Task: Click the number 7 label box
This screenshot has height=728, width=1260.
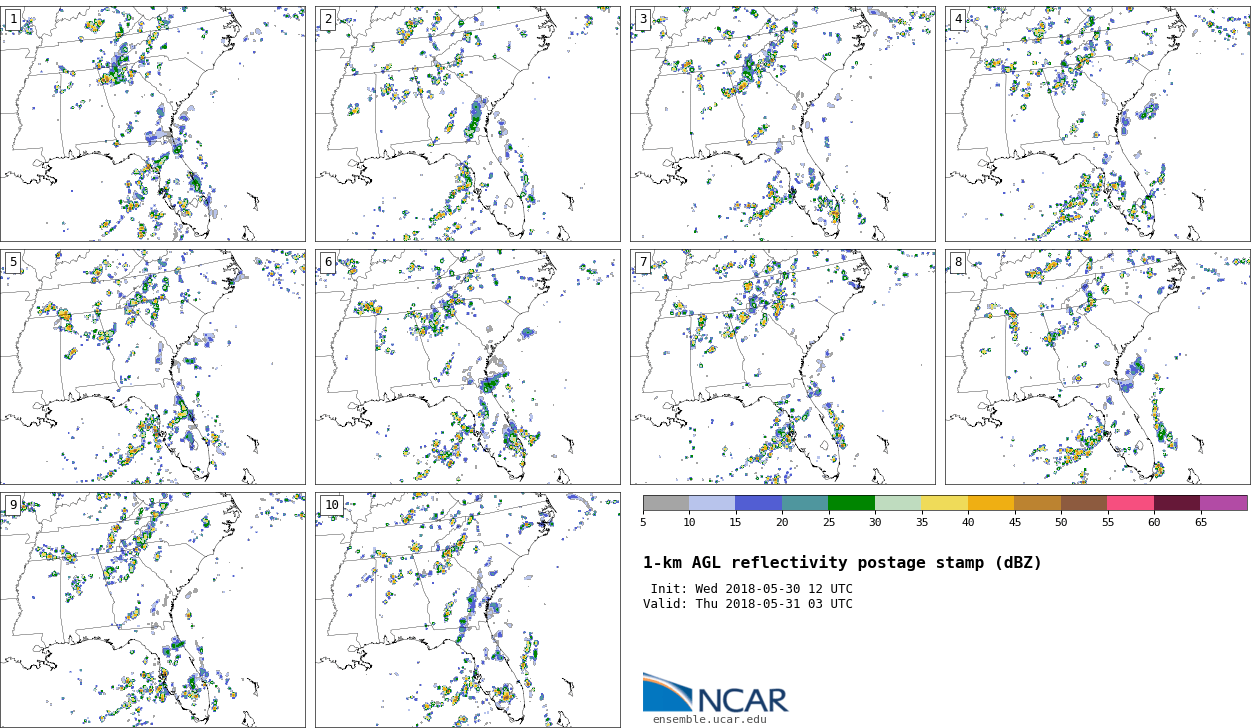Action: (643, 262)
